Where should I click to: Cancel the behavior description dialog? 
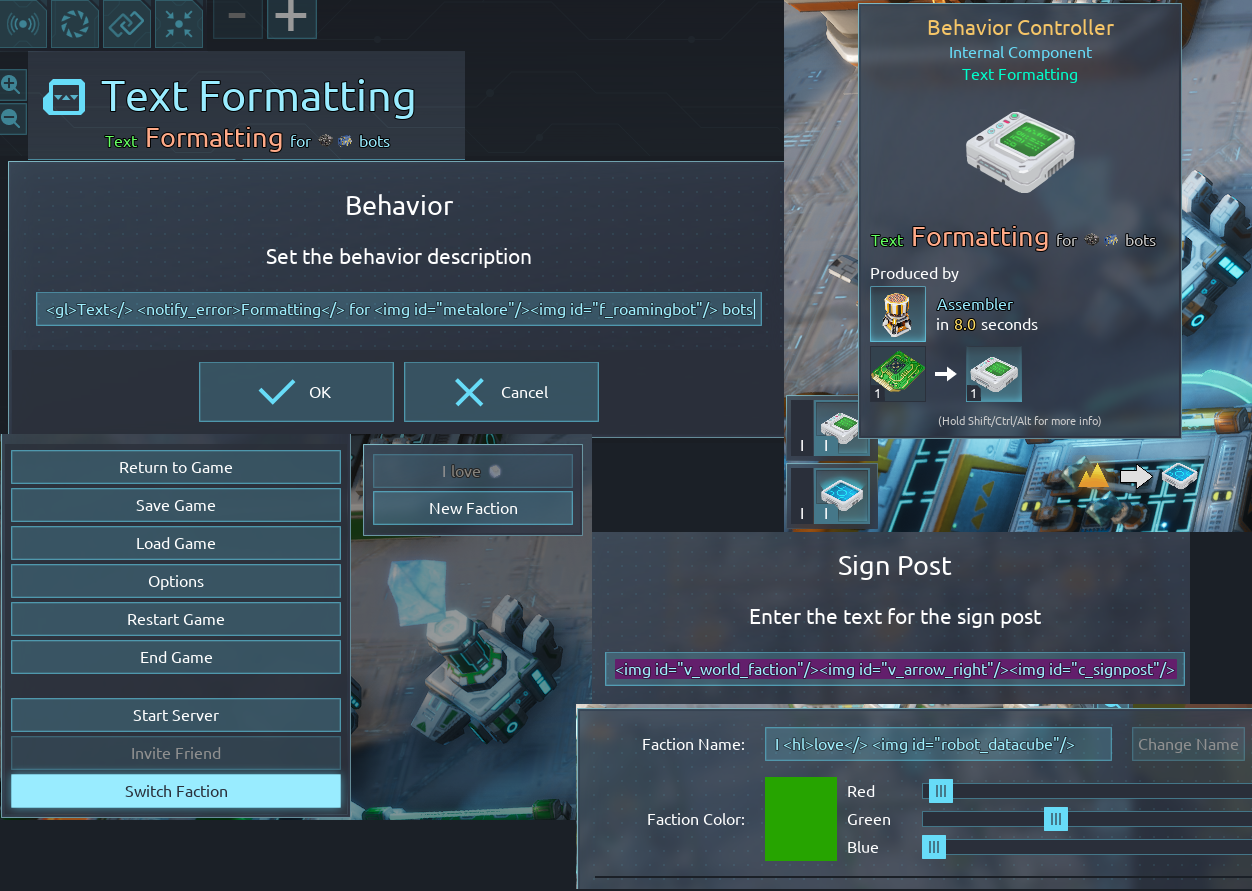(501, 392)
